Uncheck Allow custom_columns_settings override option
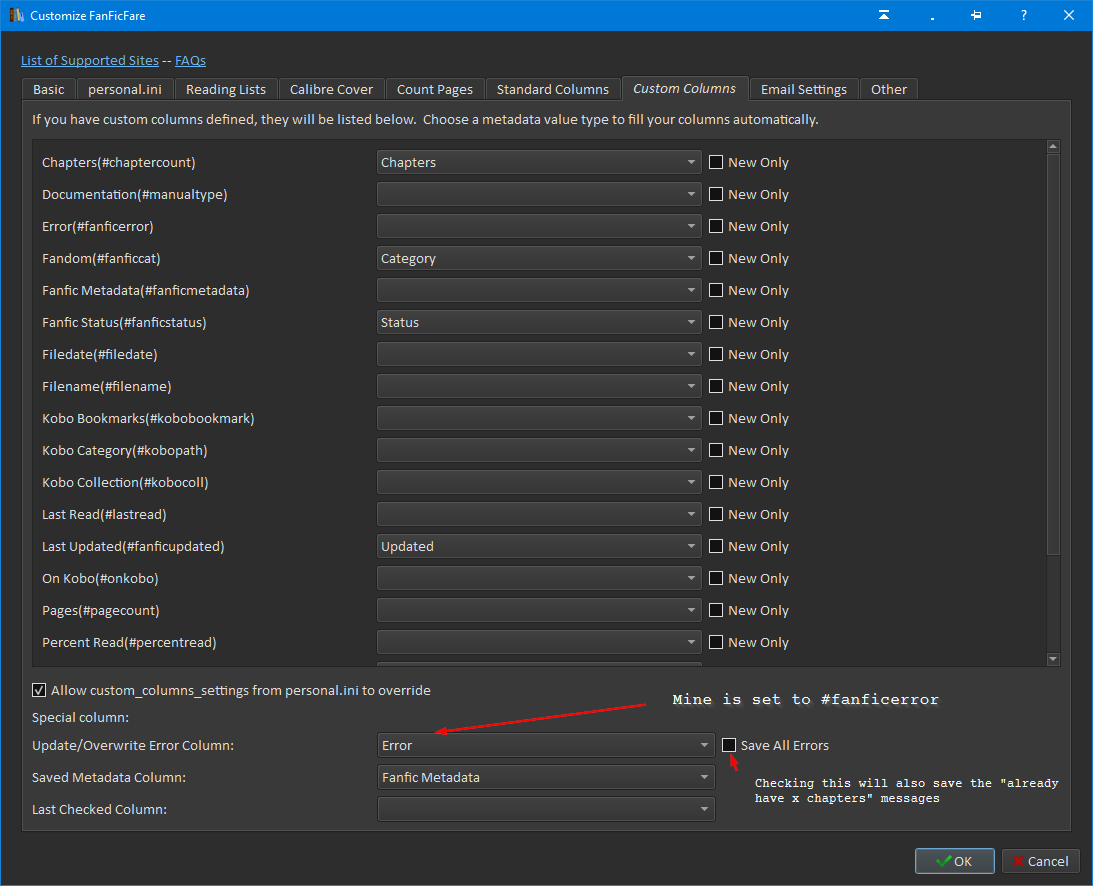The height and width of the screenshot is (886, 1093). point(40,690)
